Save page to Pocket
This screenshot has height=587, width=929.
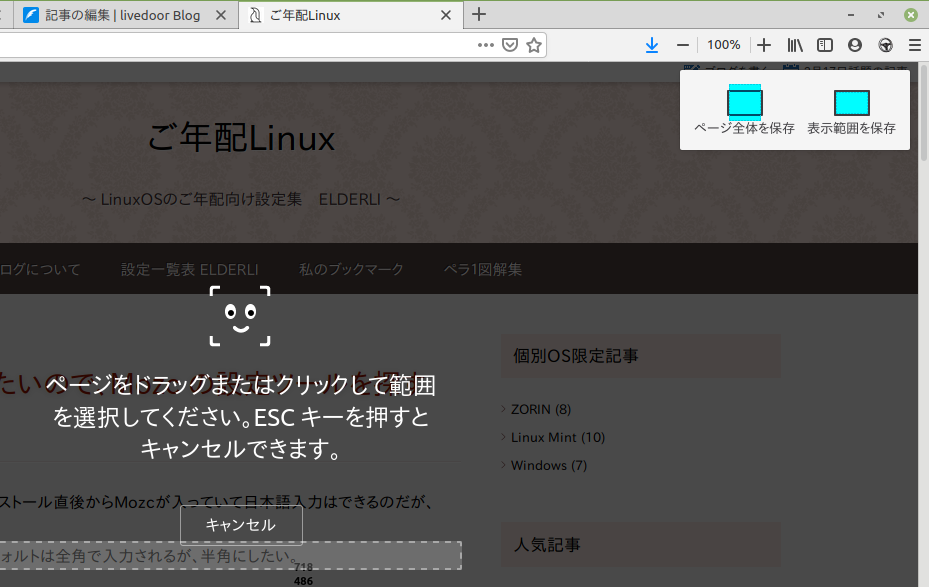click(x=510, y=45)
